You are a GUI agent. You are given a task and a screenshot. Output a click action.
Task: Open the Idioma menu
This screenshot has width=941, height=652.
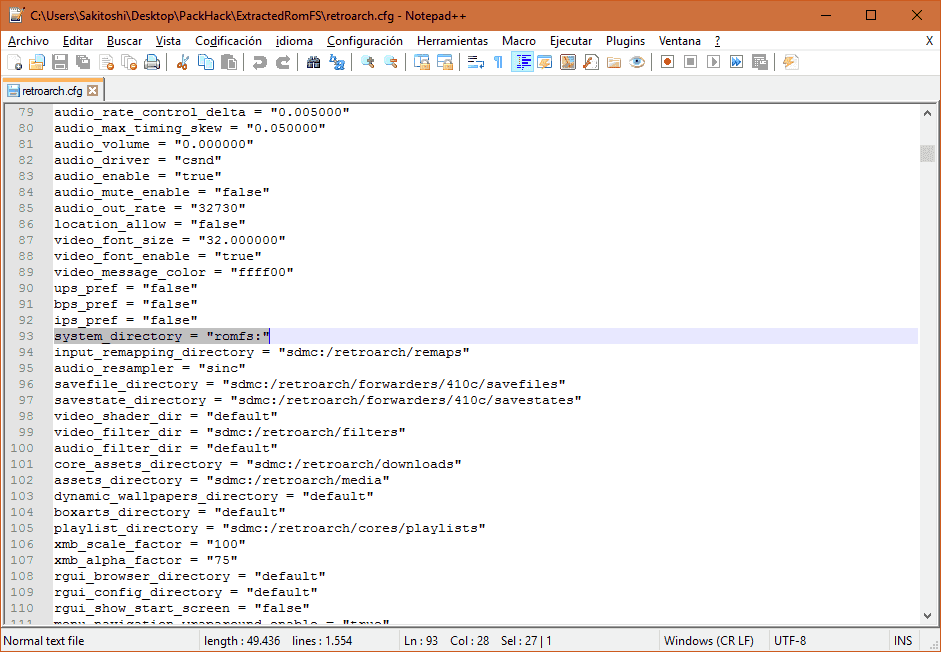[x=294, y=41]
